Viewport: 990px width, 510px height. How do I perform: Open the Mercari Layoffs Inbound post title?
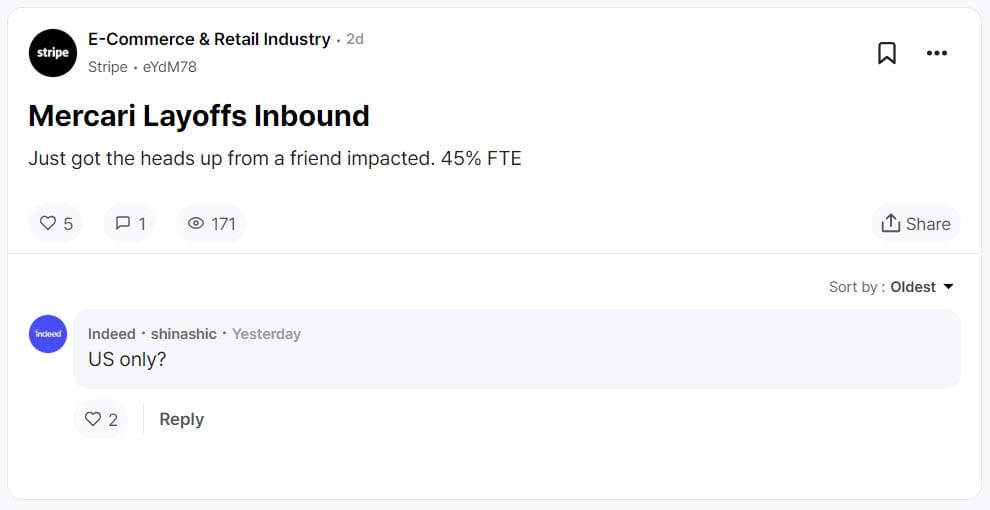coord(199,116)
